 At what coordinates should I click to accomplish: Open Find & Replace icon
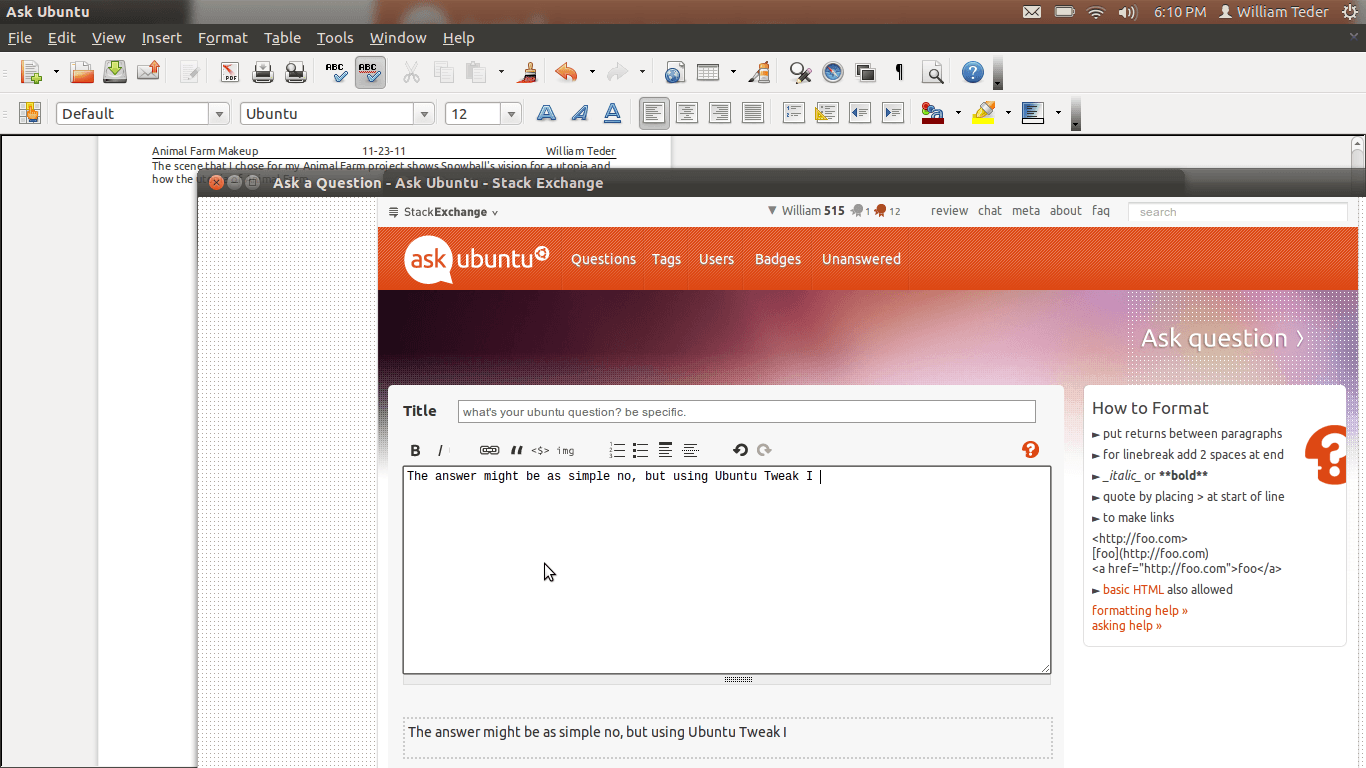[800, 72]
